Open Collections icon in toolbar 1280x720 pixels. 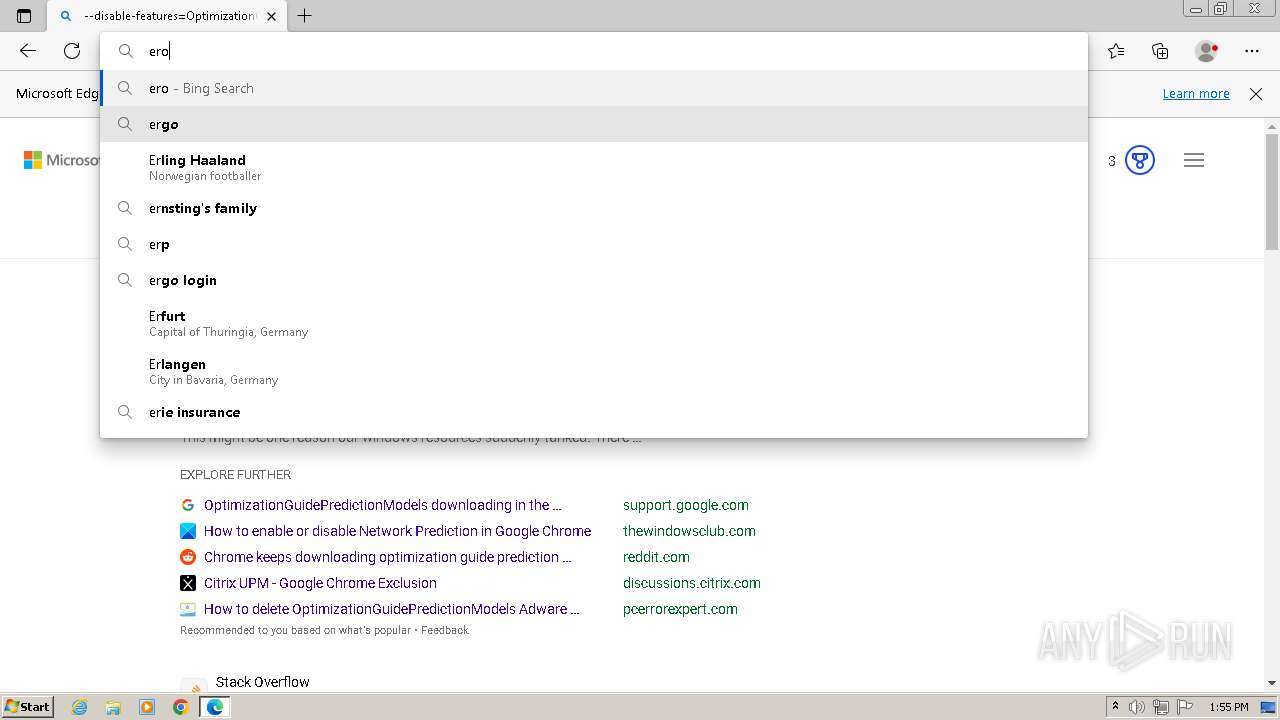pyautogui.click(x=1160, y=51)
